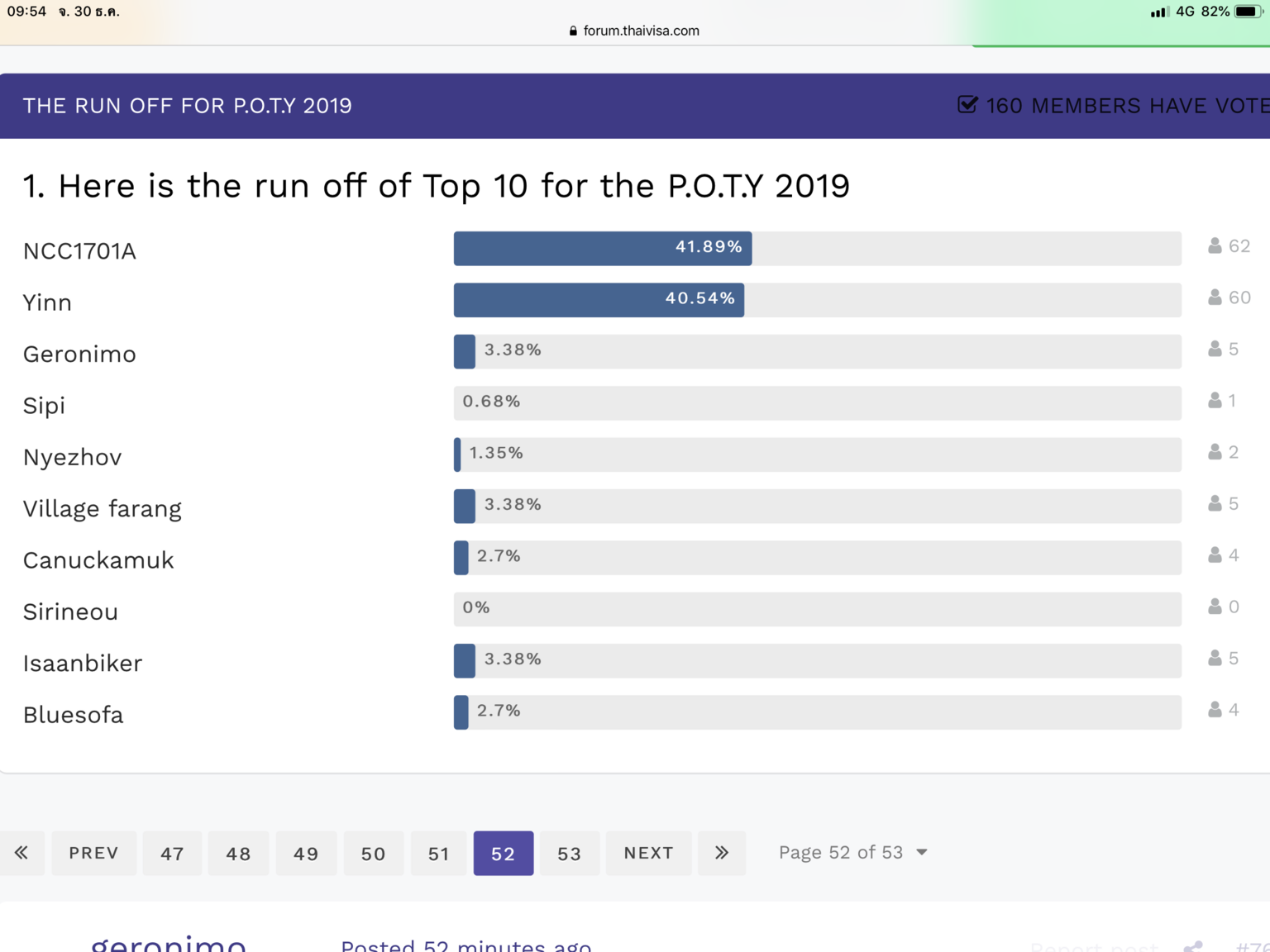Click voter icon beside NCC1701A's 62 votes
The height and width of the screenshot is (952, 1270).
[x=1215, y=246]
